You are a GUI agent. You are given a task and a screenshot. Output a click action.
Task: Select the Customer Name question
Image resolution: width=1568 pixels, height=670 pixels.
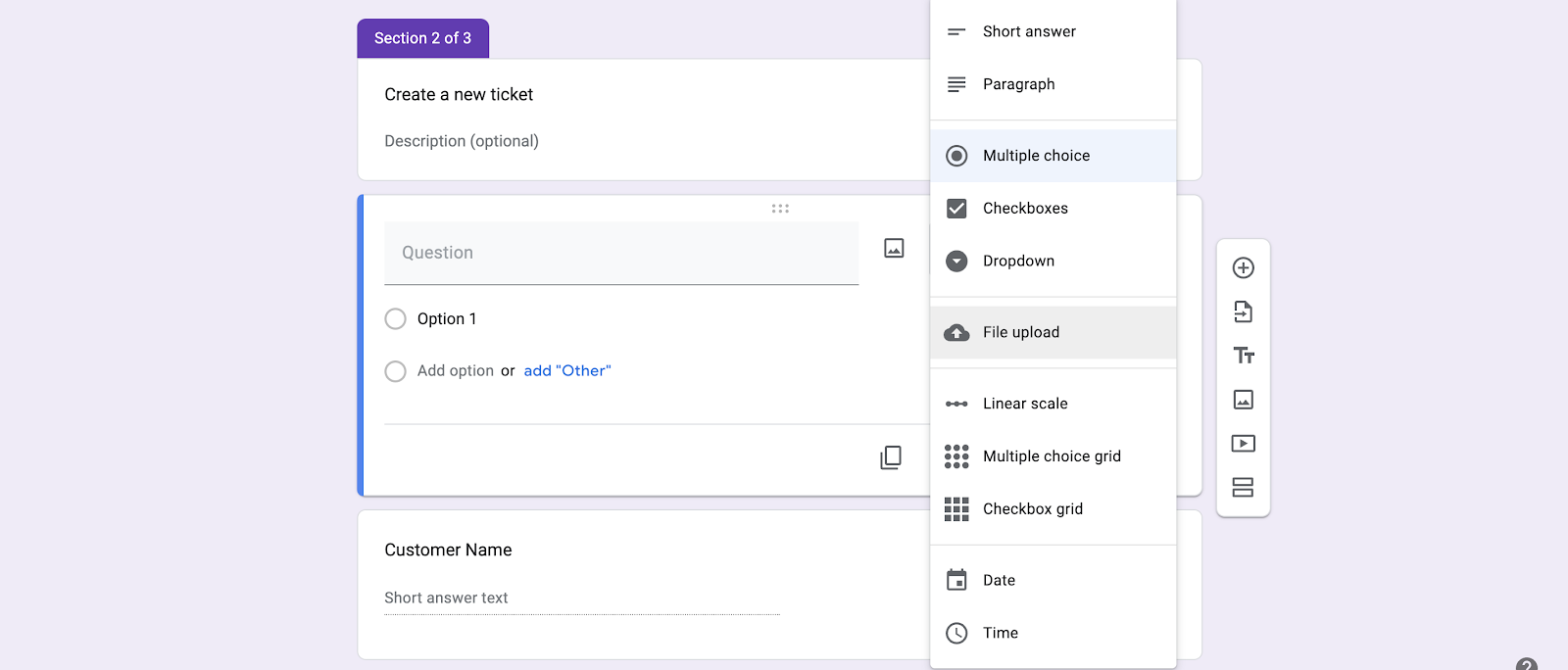pyautogui.click(x=448, y=550)
